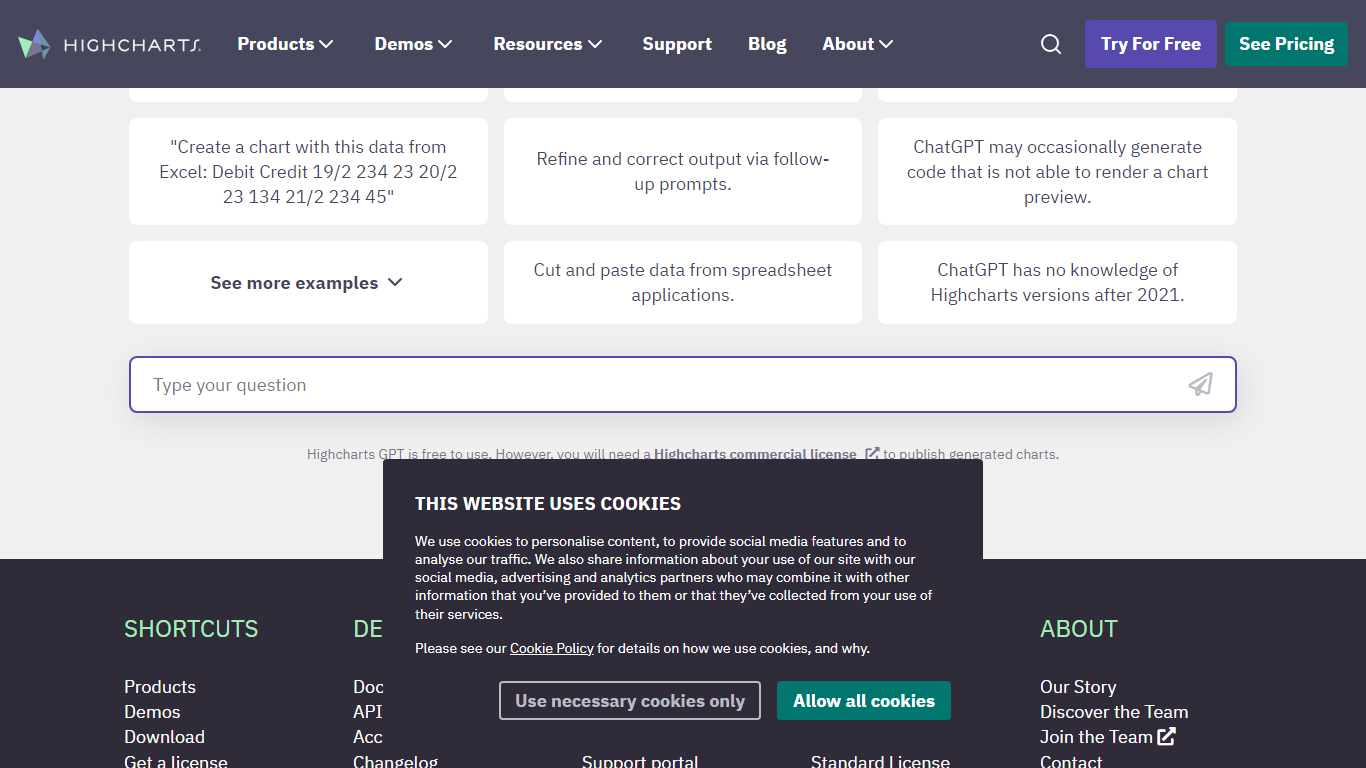Image resolution: width=1366 pixels, height=768 pixels.
Task: Open the search magnifier icon
Action: 1051,44
